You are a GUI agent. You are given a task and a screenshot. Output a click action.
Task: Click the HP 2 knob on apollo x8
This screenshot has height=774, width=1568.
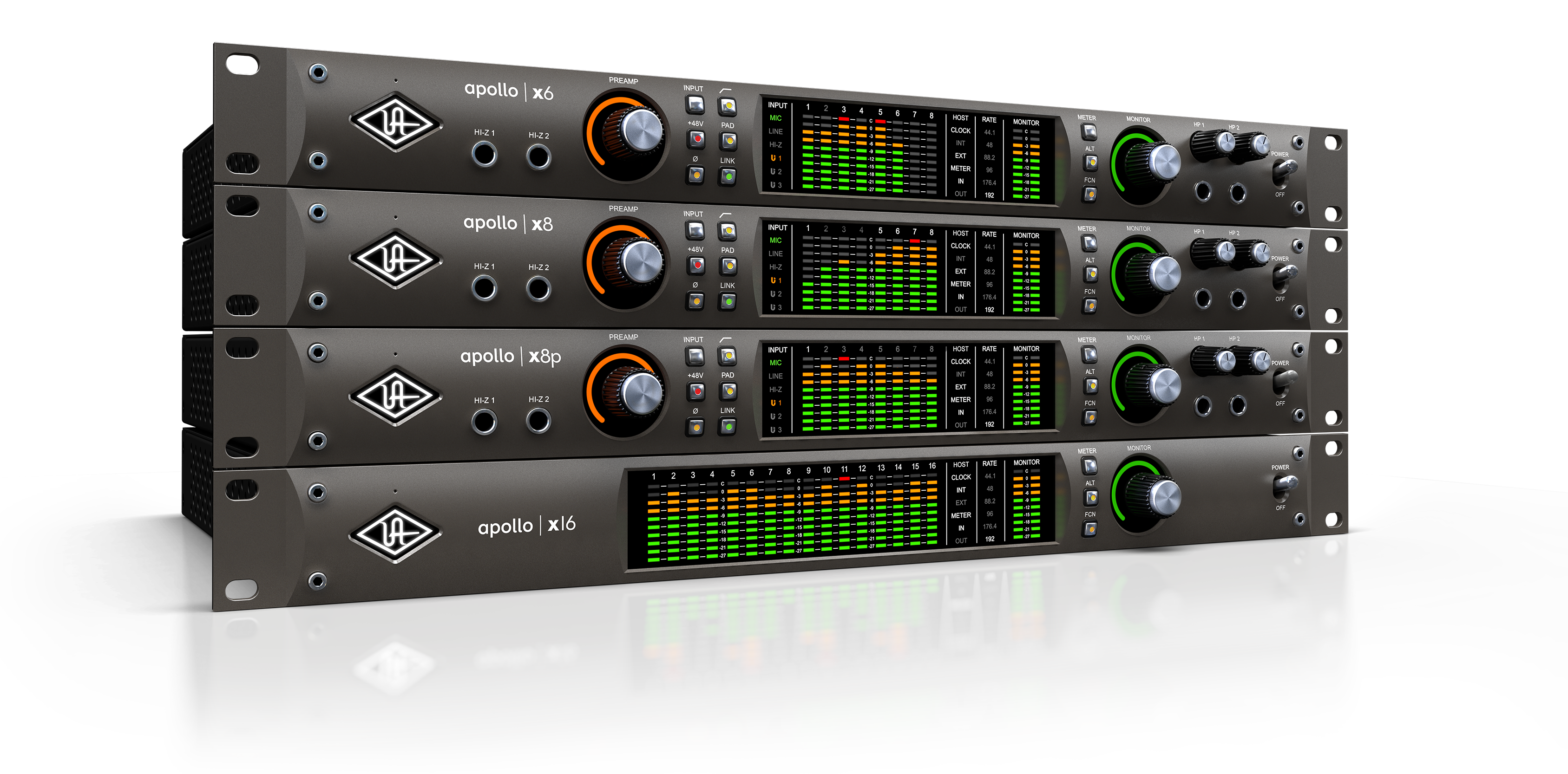pyautogui.click(x=1250, y=253)
